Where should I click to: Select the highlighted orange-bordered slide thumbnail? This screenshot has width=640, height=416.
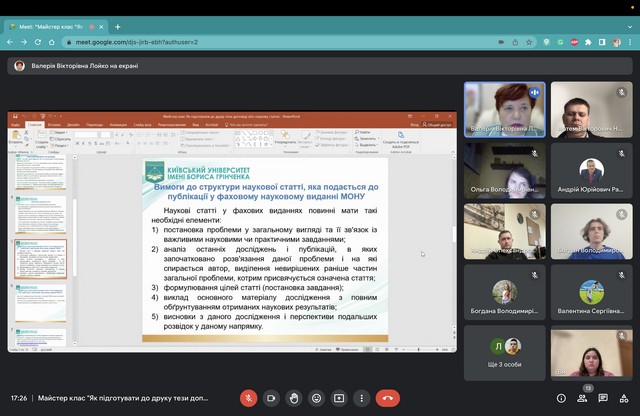pyautogui.click(x=40, y=259)
